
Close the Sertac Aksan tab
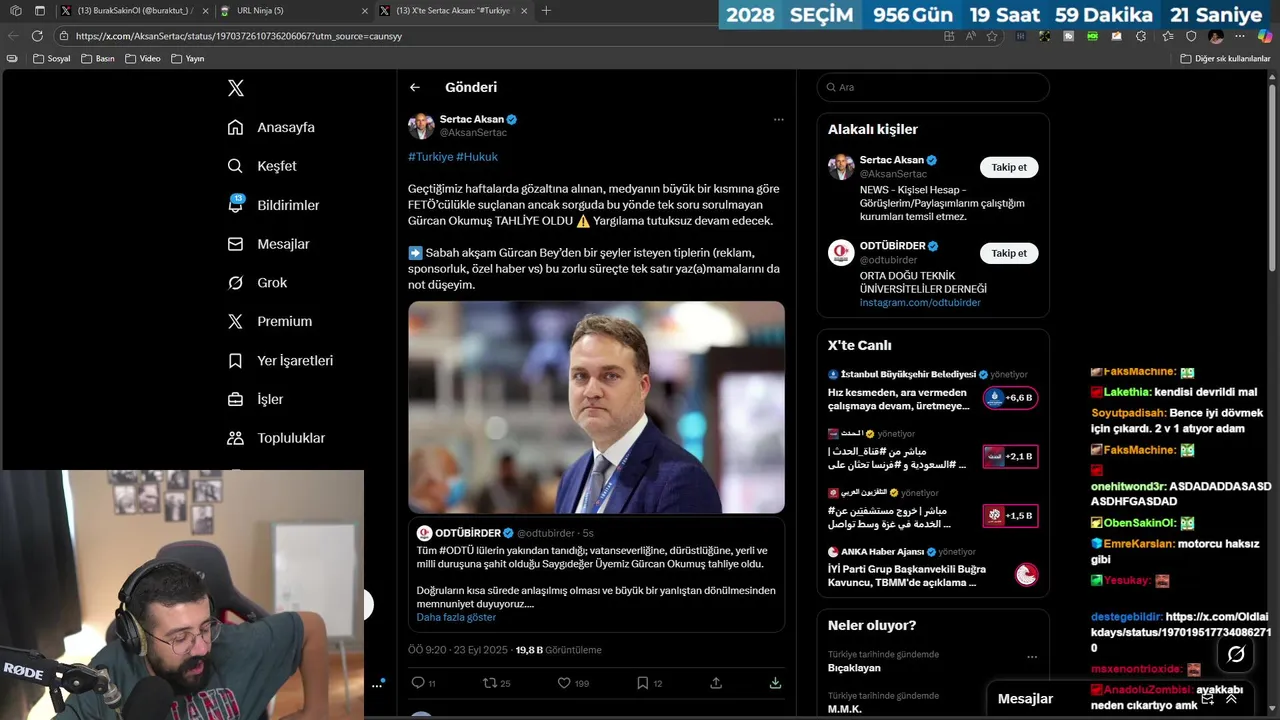pos(524,11)
